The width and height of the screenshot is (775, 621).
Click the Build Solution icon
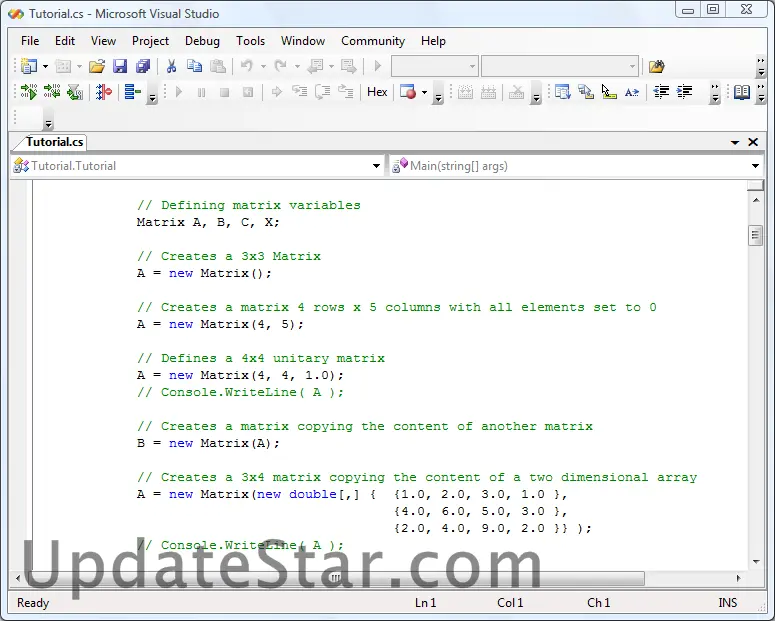[x=29, y=92]
